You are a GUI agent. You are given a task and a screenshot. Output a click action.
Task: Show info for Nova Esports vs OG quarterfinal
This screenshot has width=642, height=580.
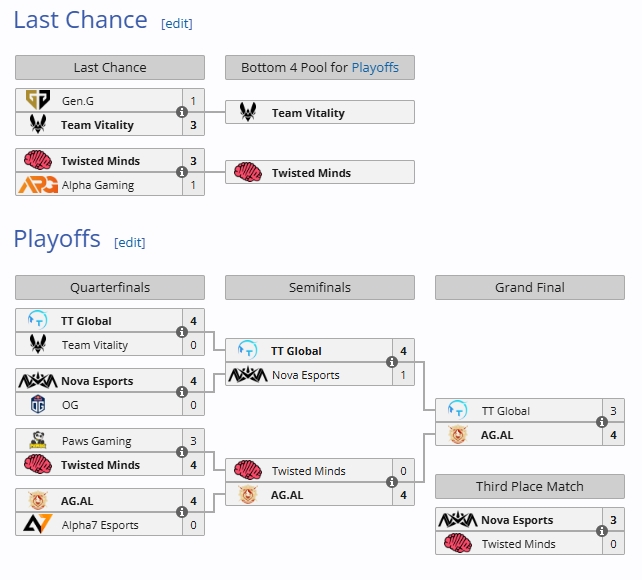tap(182, 392)
